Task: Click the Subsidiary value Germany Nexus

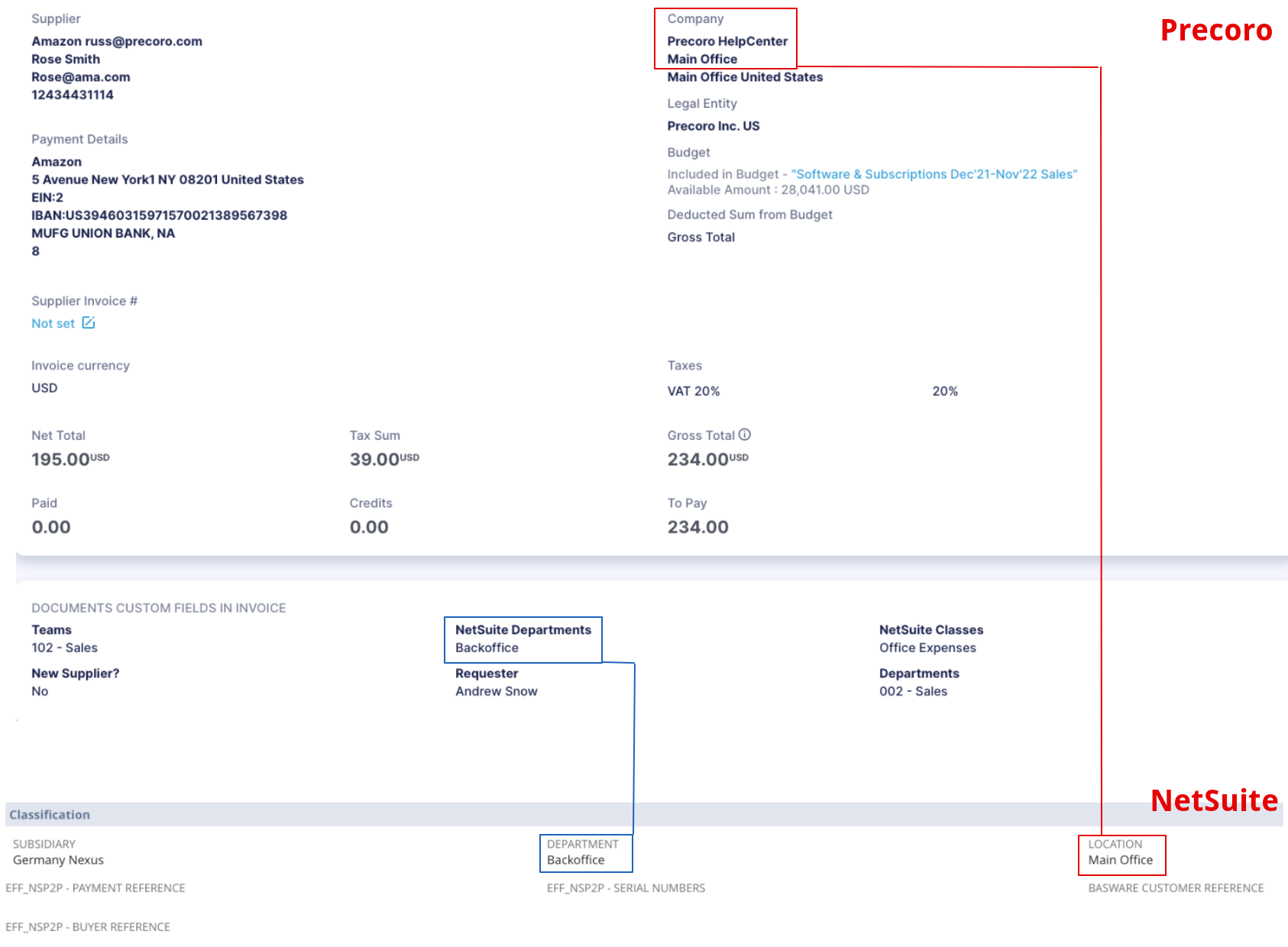Action: pyautogui.click(x=58, y=860)
